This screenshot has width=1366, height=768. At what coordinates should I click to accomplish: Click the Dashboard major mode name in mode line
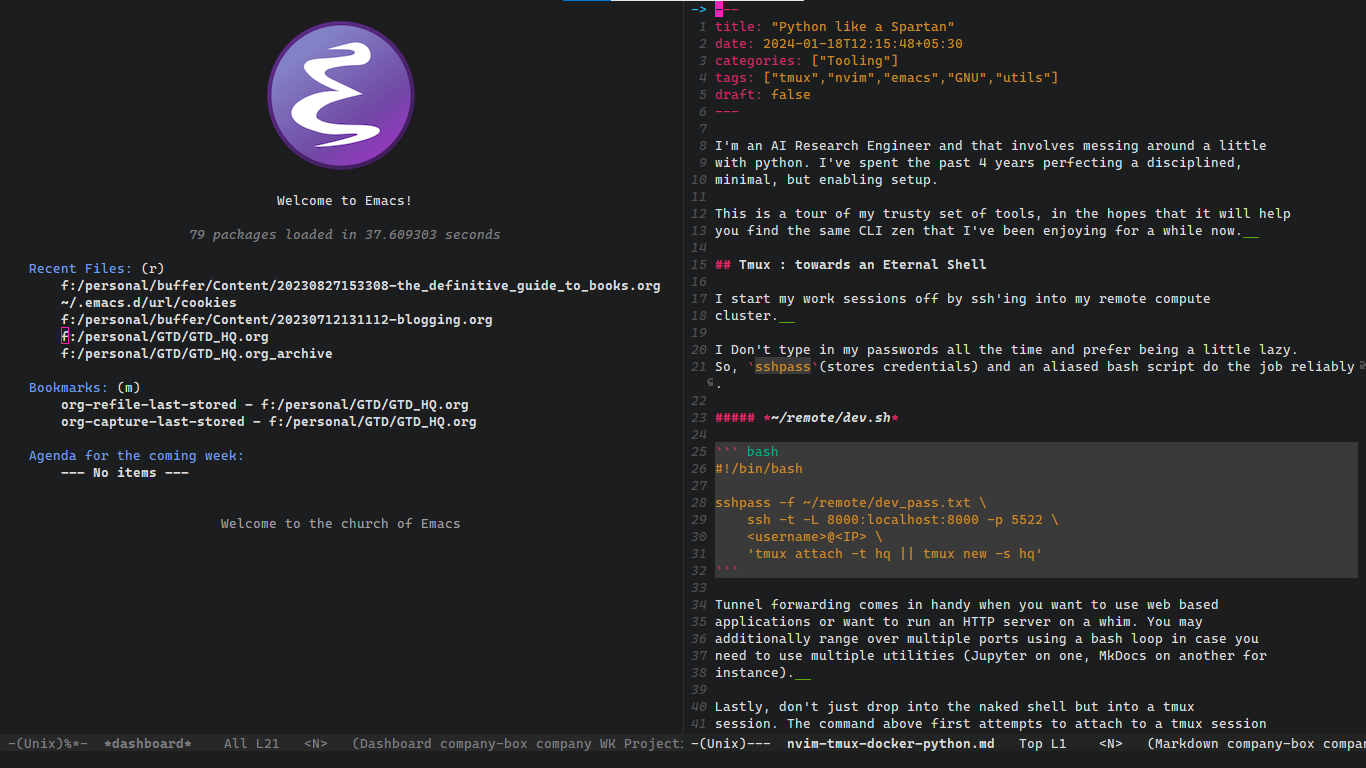point(396,743)
